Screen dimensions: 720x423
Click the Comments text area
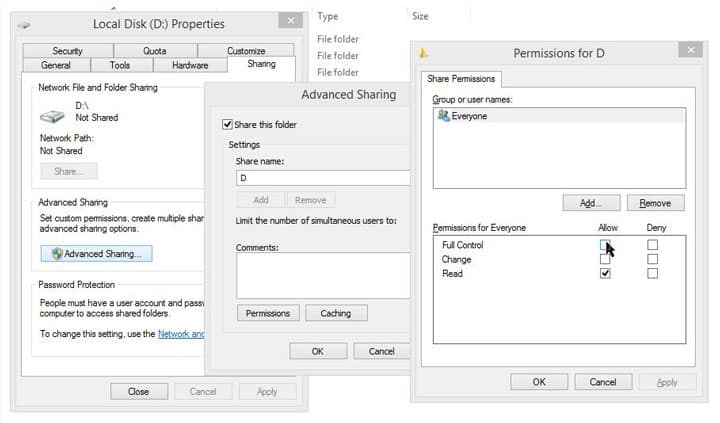click(x=322, y=276)
